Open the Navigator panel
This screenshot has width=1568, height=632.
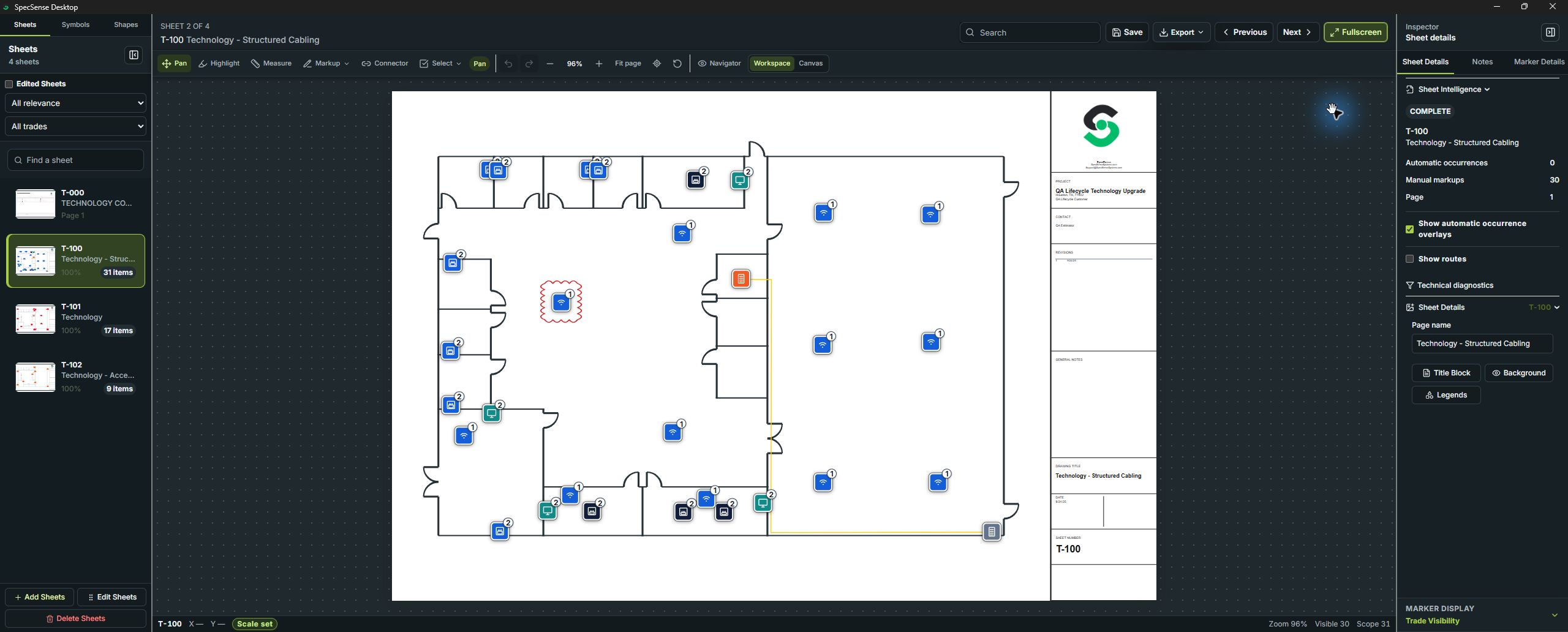coord(719,63)
